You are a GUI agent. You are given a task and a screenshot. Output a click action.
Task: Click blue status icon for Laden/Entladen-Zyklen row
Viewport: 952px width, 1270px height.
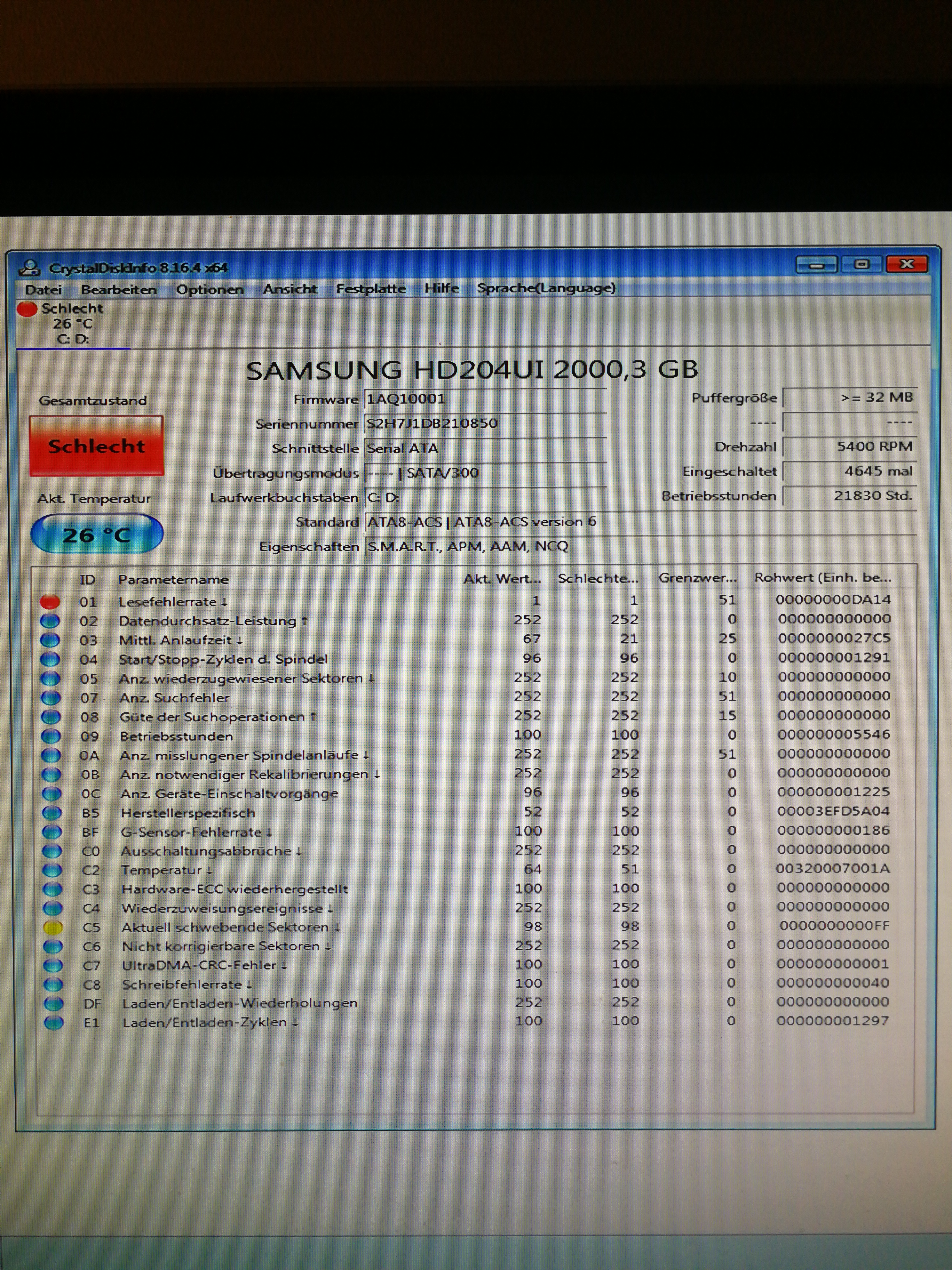point(53,1023)
